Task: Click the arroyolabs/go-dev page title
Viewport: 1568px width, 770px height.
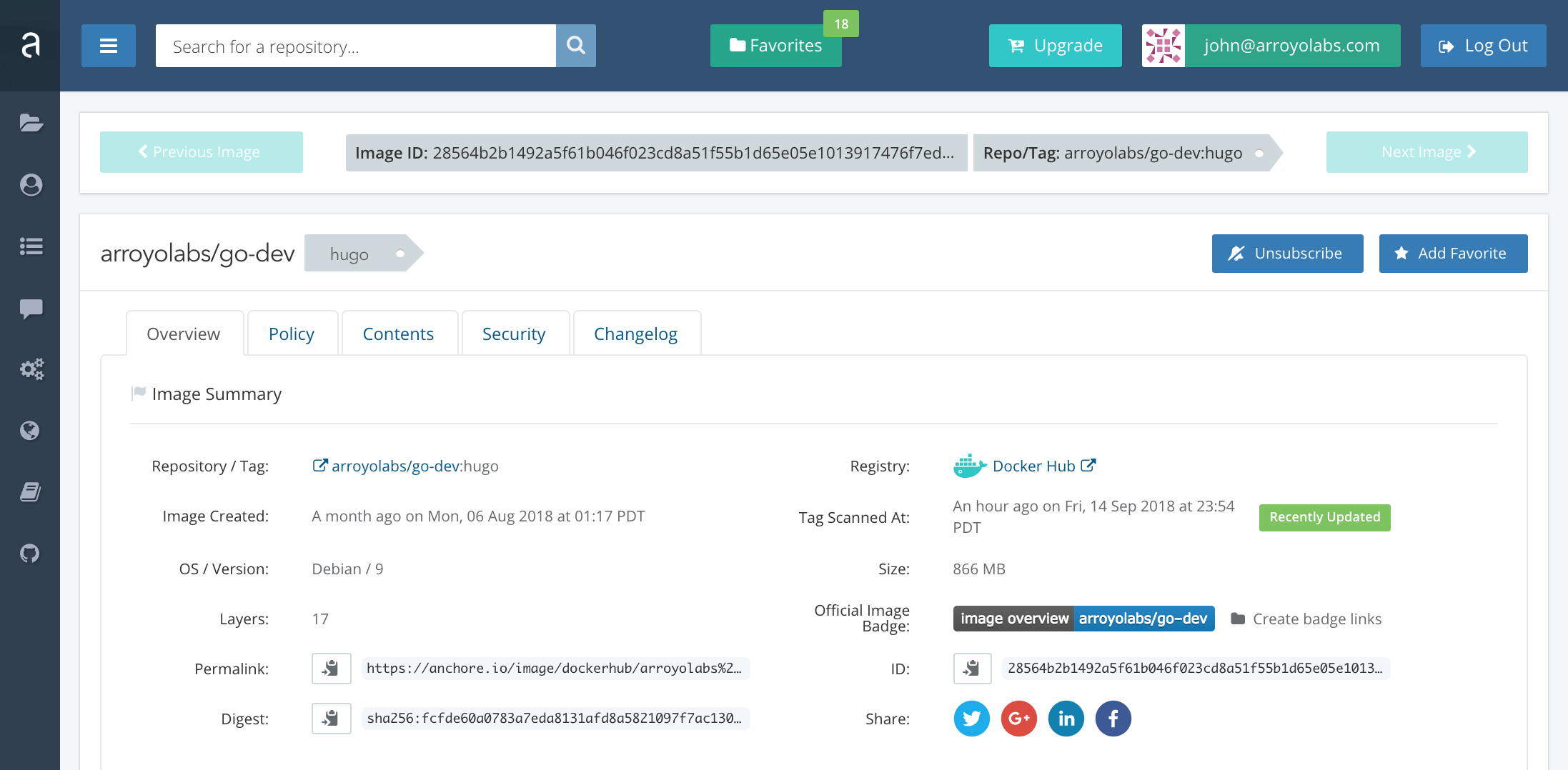Action: pyautogui.click(x=198, y=254)
